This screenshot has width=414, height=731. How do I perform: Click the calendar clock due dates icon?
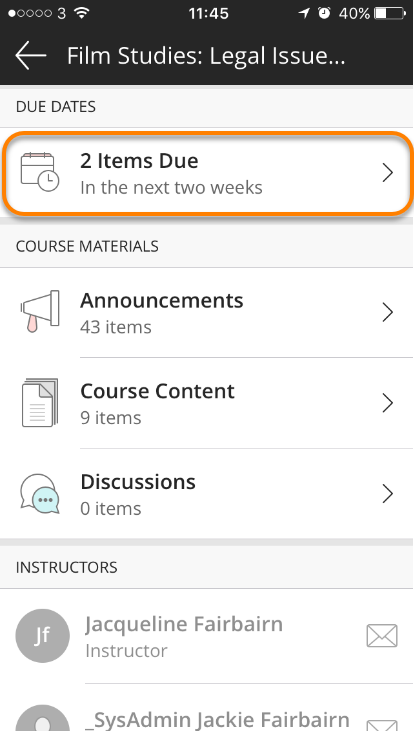click(40, 172)
